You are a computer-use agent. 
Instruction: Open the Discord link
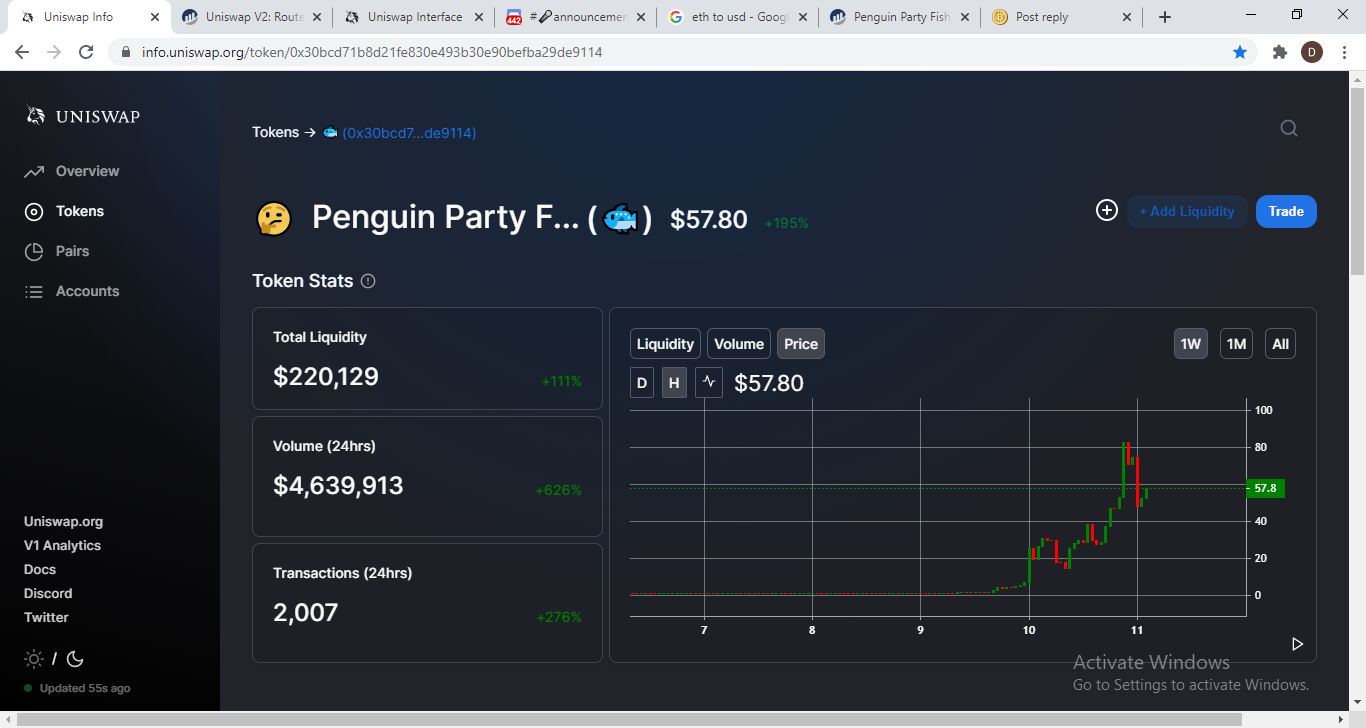tap(48, 593)
